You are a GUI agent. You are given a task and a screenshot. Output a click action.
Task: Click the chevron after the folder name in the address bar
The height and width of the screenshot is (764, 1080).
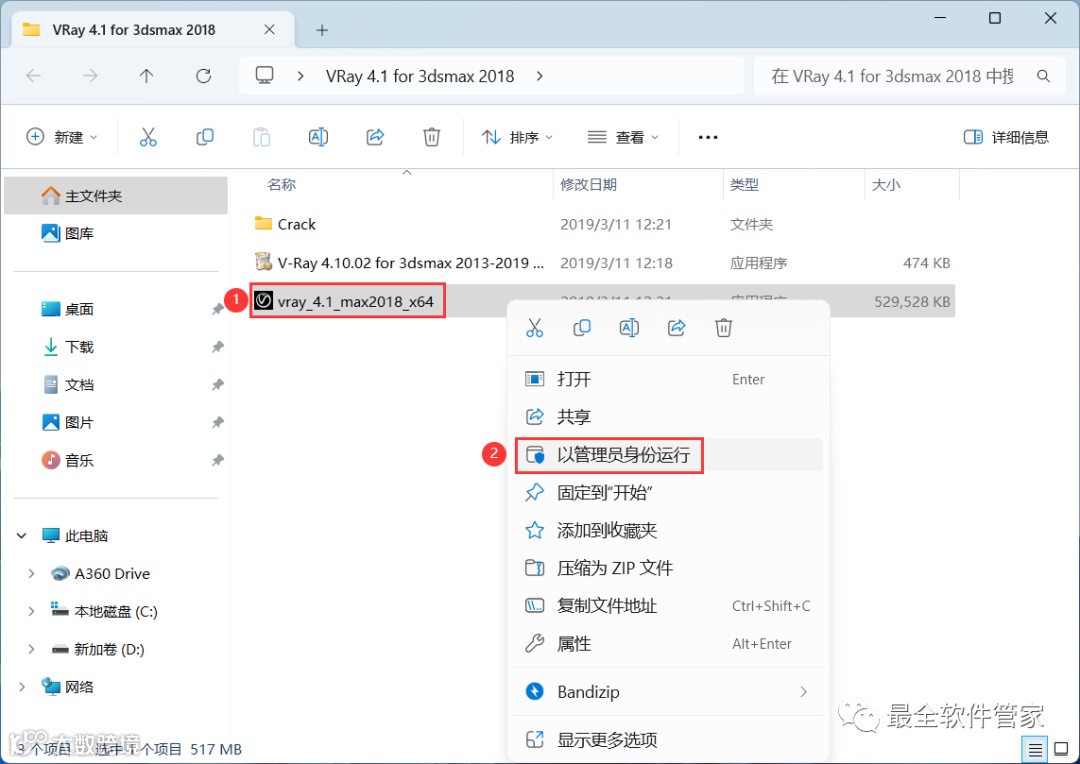[539, 76]
